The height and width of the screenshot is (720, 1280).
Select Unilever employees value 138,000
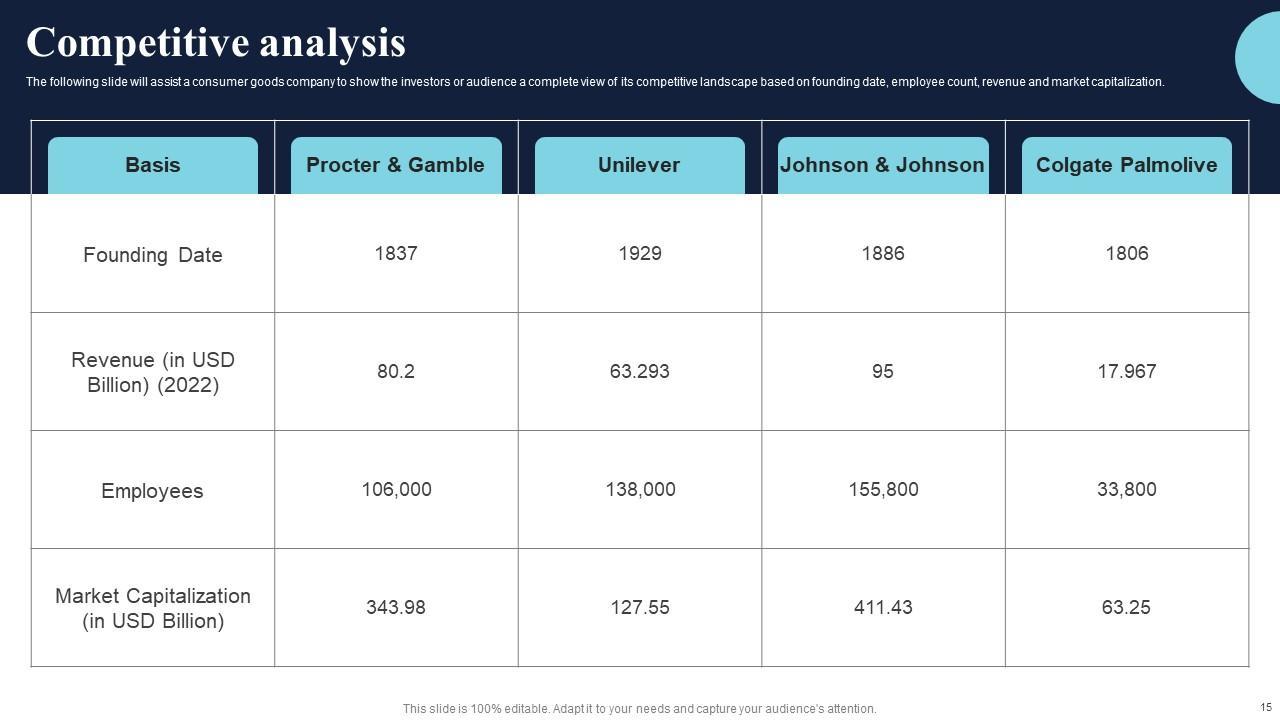(x=640, y=489)
